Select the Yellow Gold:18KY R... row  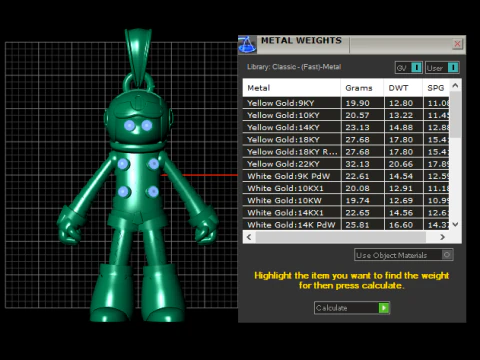(x=346, y=152)
